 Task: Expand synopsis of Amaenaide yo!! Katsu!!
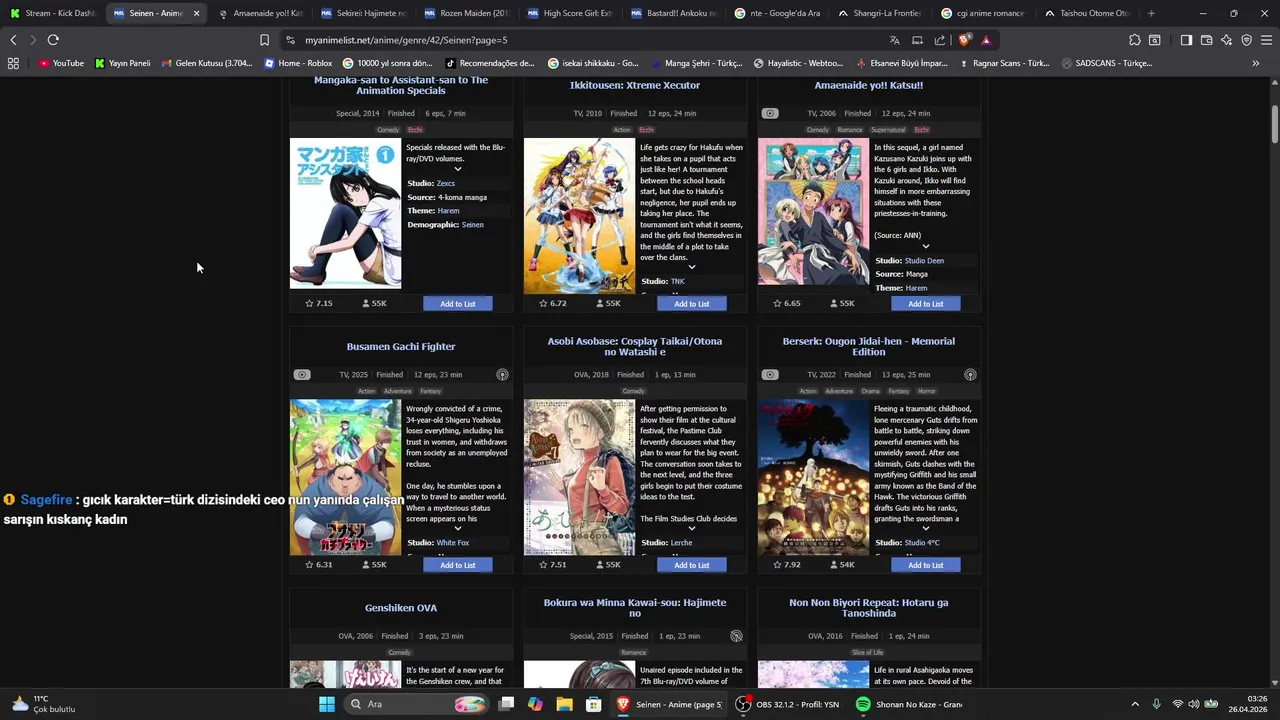click(x=926, y=246)
